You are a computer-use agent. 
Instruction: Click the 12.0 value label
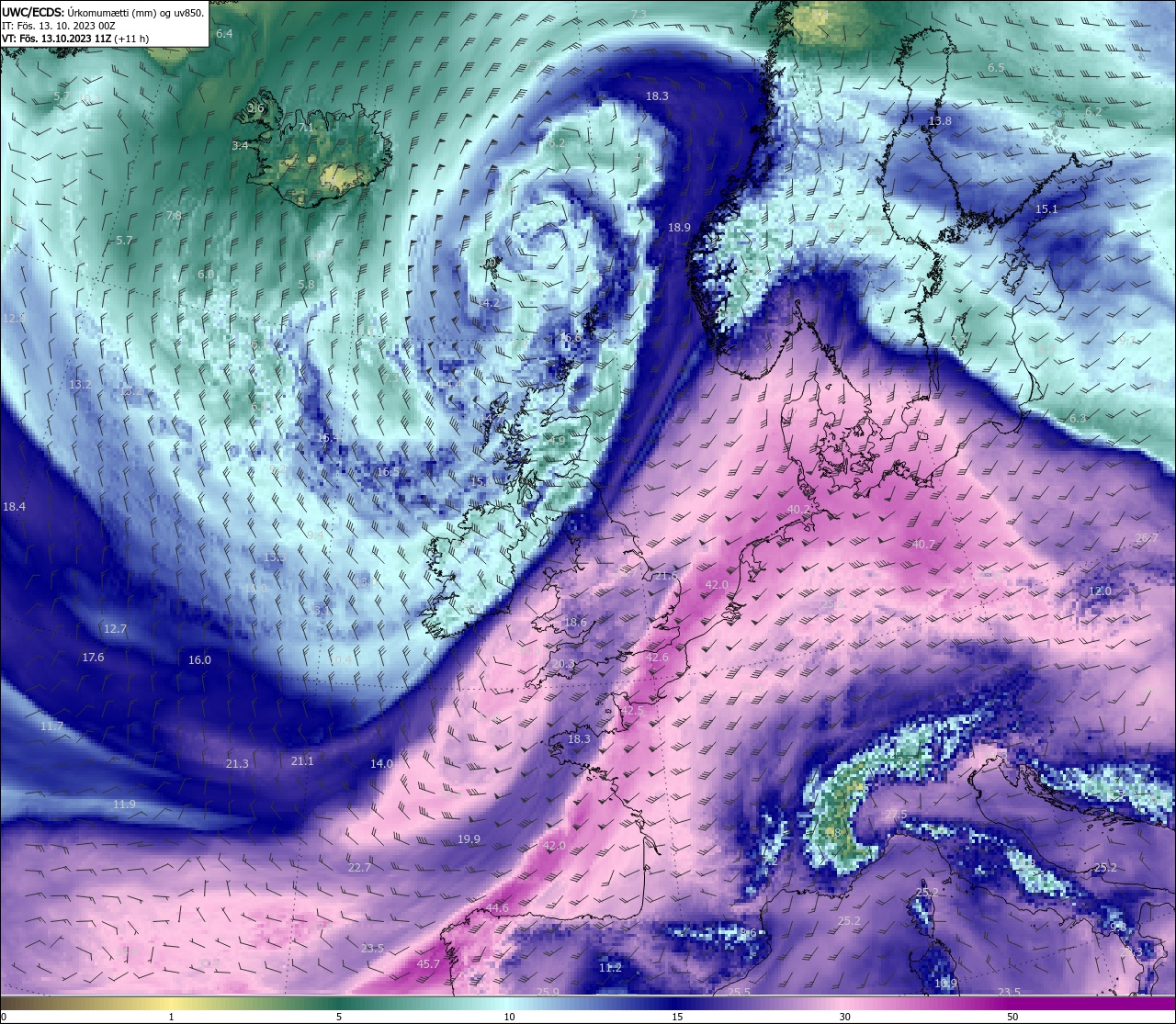click(x=1100, y=591)
